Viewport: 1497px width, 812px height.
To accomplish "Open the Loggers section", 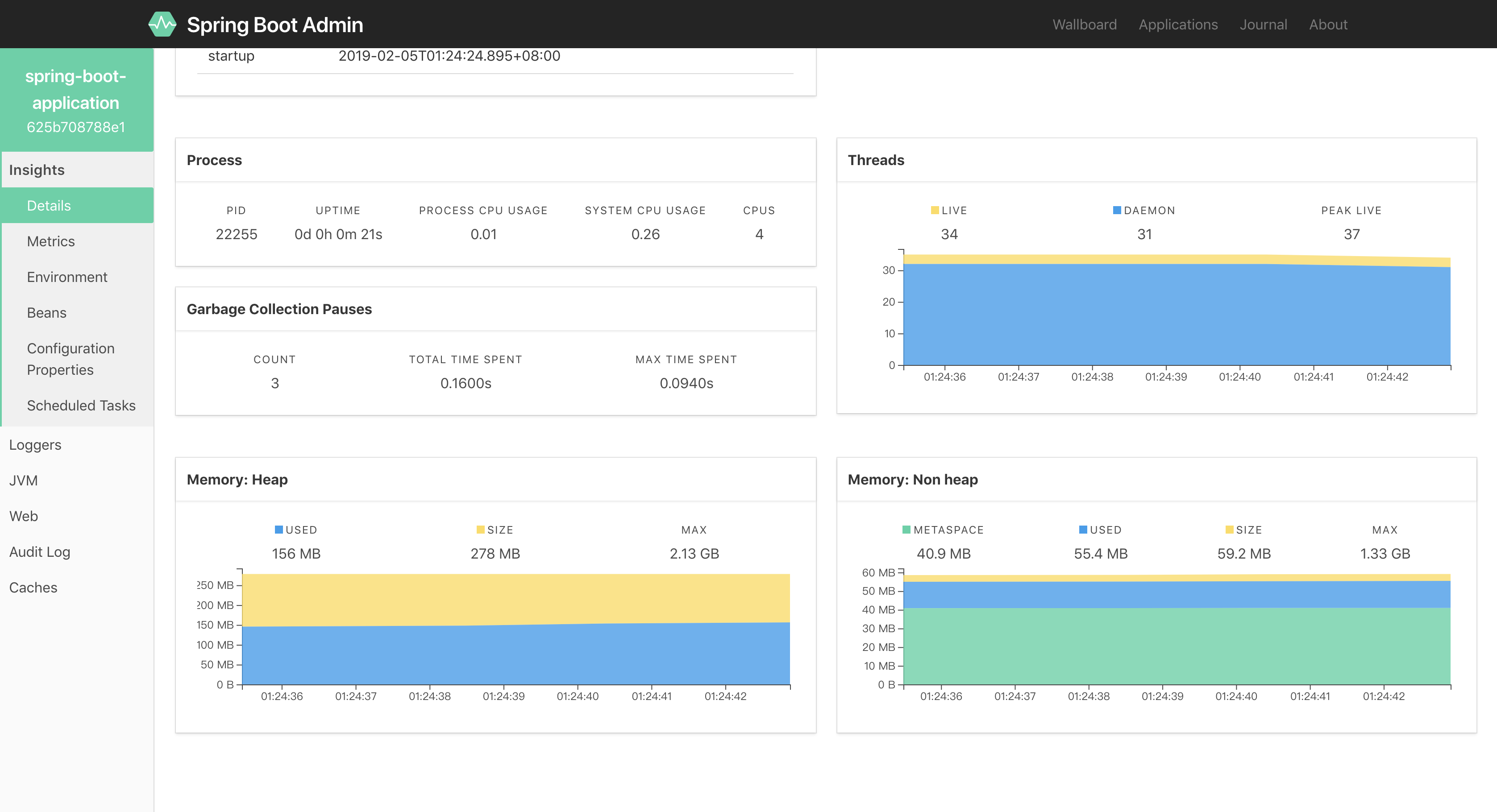I will pyautogui.click(x=35, y=445).
